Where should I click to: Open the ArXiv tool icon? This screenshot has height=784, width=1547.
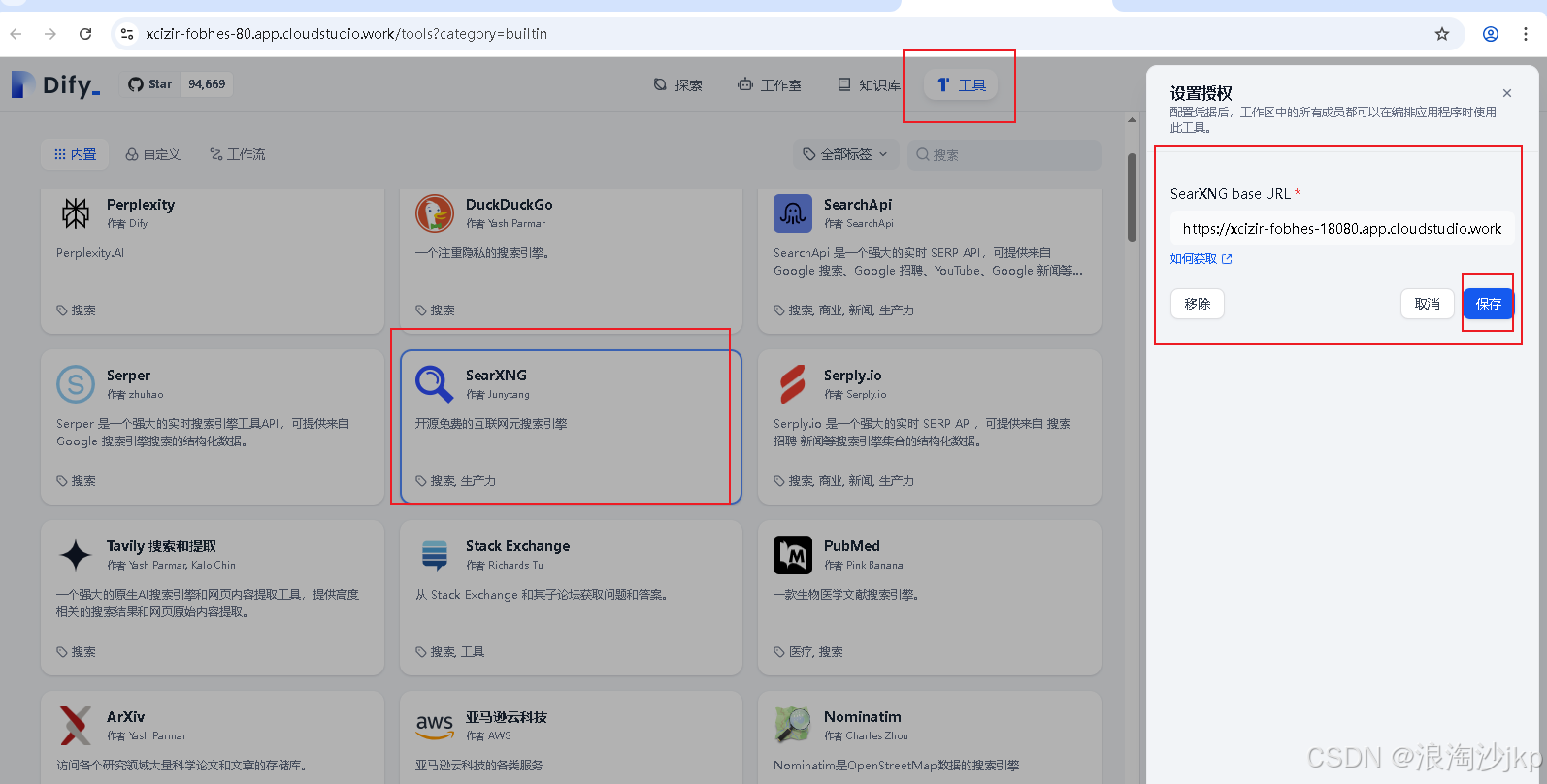click(x=76, y=726)
